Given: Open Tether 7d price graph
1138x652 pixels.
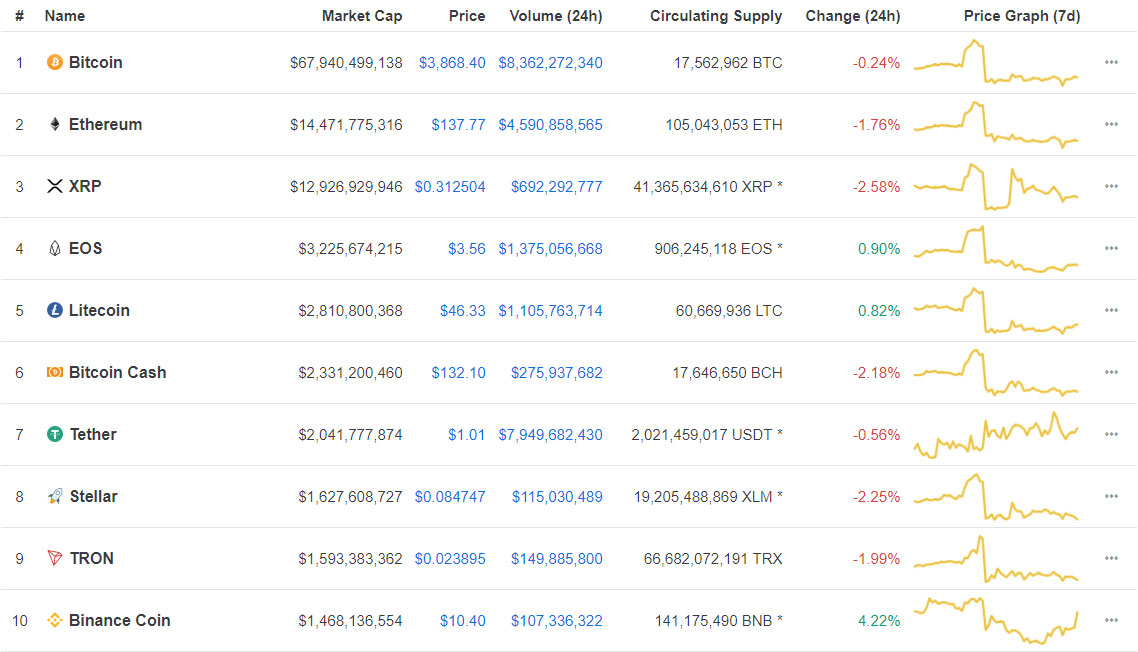Looking at the screenshot, I should tap(996, 435).
